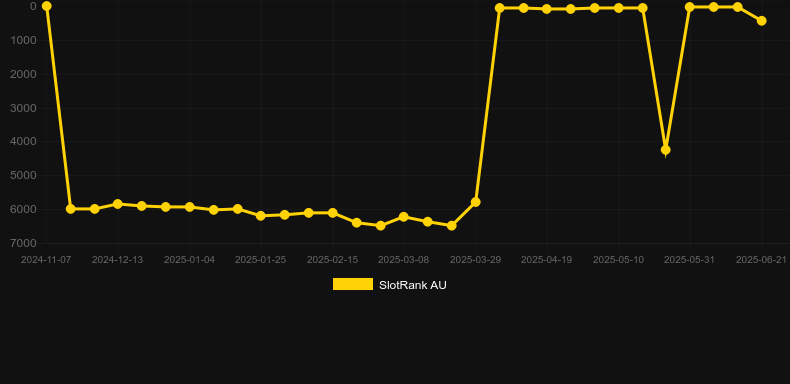Select the data point above 2025-04-19 label
This screenshot has width=790, height=384.
tap(547, 9)
